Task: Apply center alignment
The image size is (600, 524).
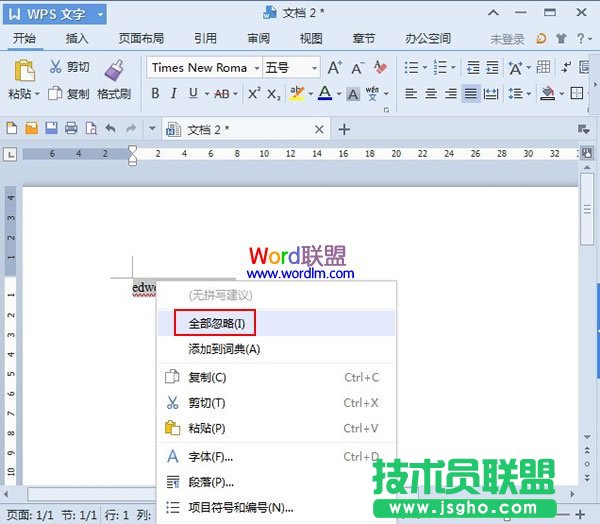Action: pos(431,93)
